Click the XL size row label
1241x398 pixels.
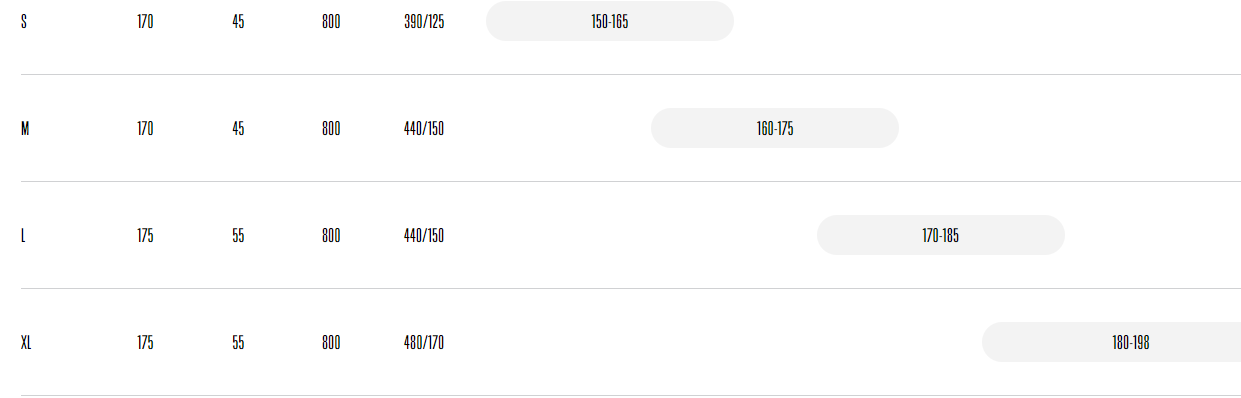pos(27,342)
